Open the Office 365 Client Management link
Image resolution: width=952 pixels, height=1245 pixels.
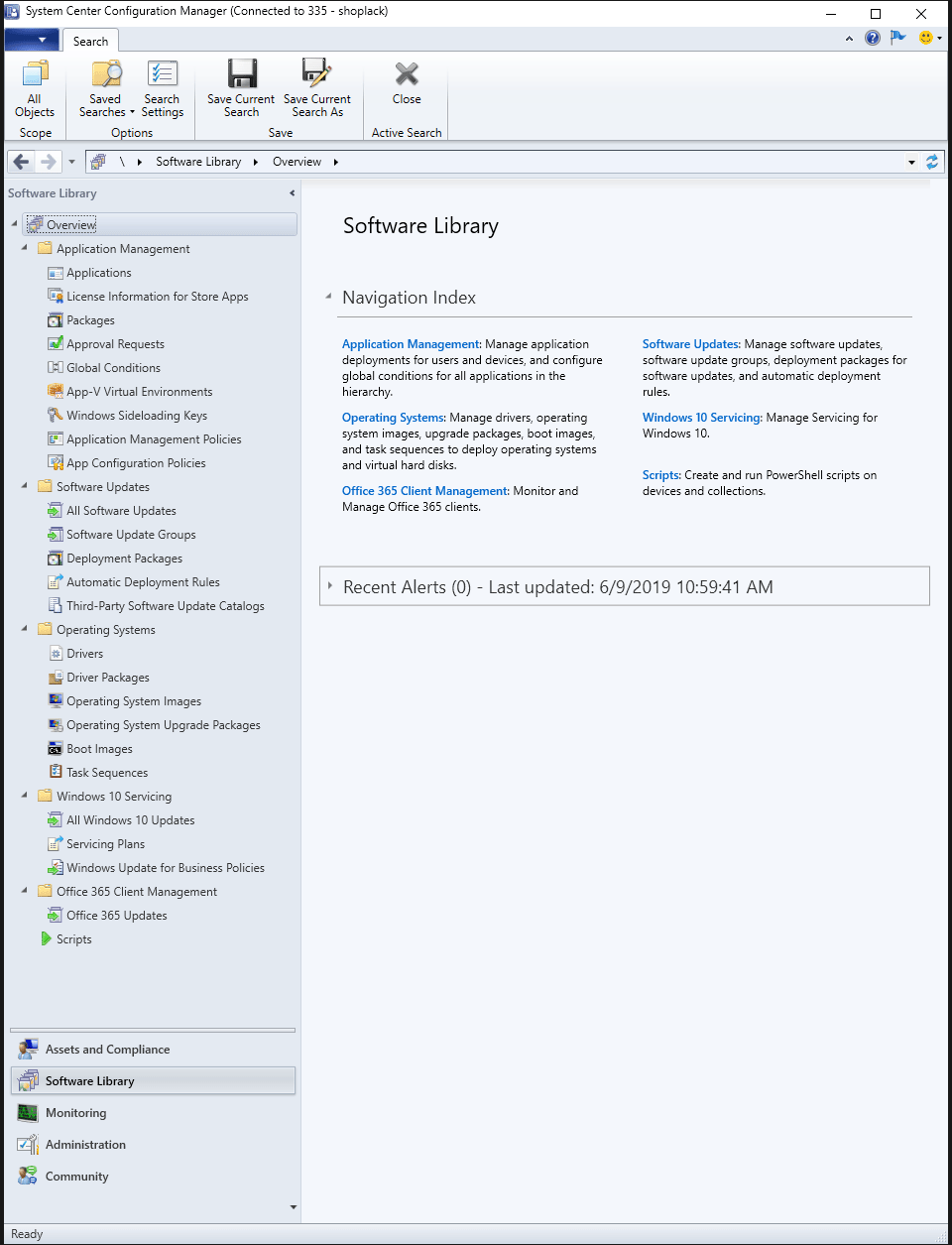click(x=424, y=491)
